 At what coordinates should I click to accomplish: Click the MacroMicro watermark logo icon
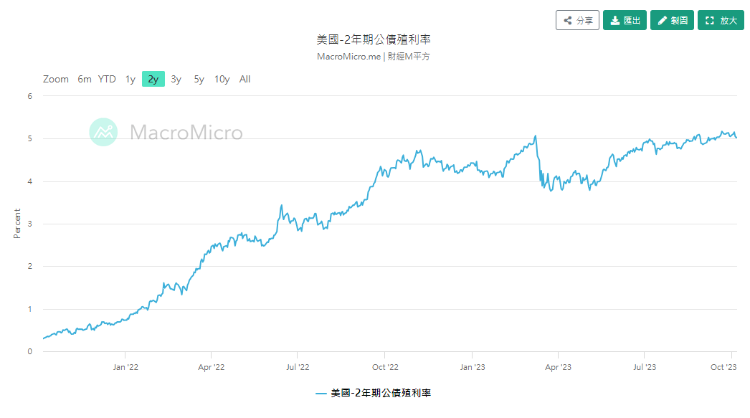[x=104, y=132]
